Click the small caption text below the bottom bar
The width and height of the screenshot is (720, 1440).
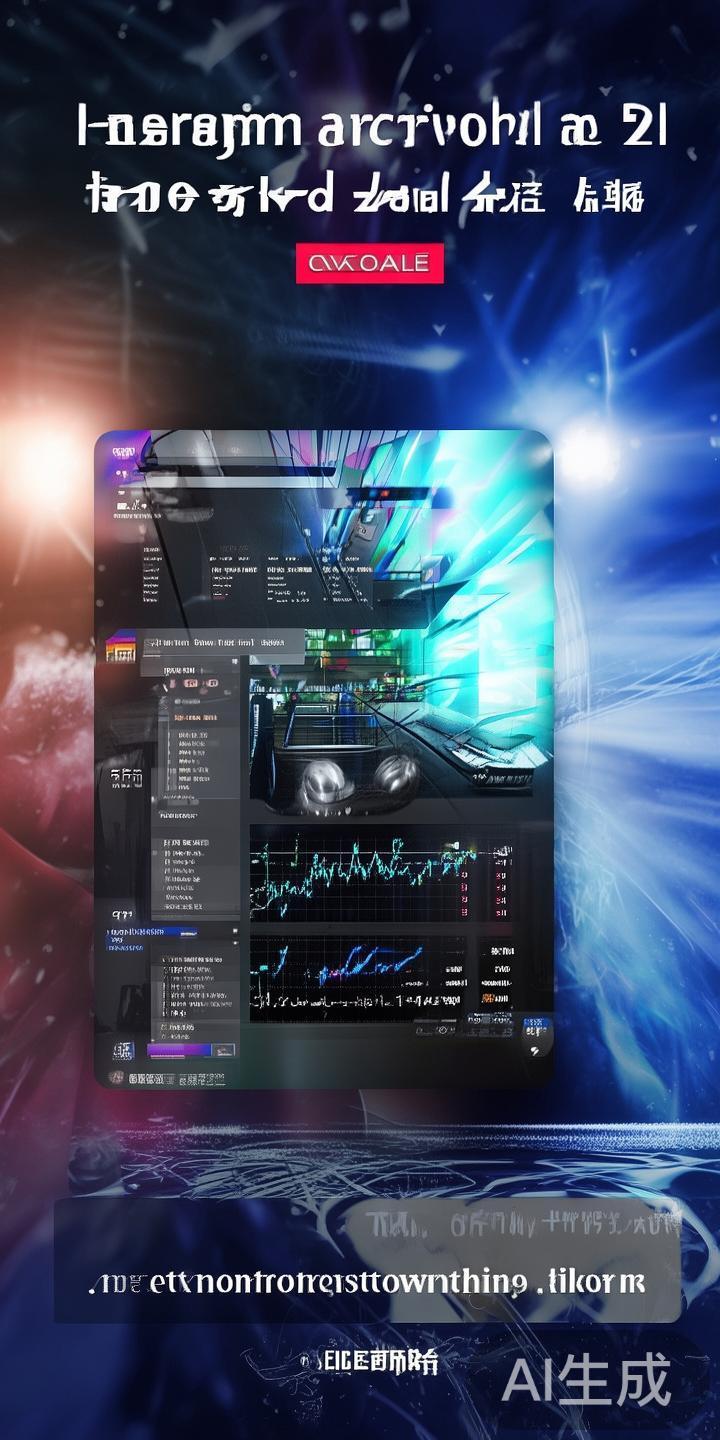click(x=370, y=1361)
